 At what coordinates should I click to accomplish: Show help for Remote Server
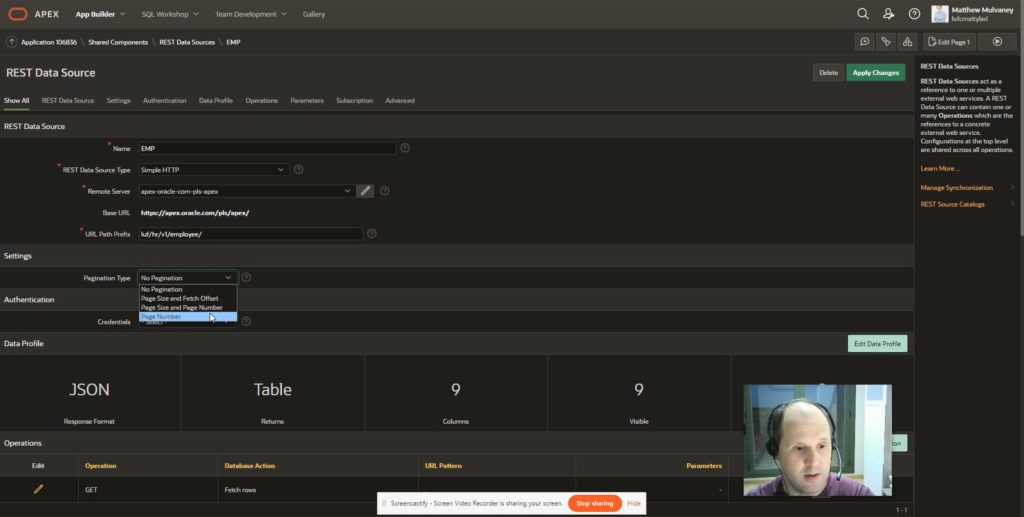tap(385, 191)
